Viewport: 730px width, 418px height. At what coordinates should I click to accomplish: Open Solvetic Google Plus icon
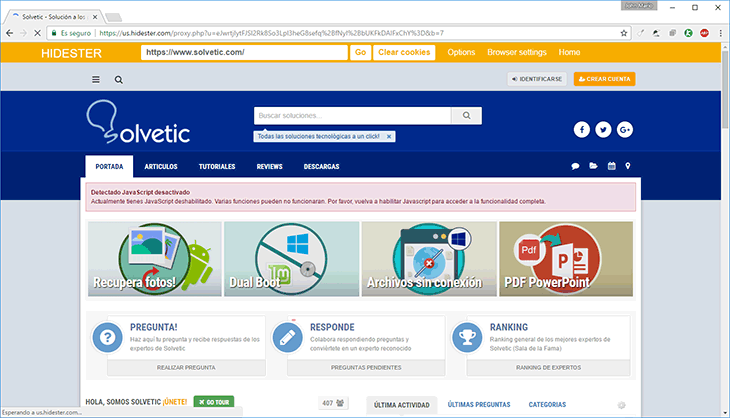pyautogui.click(x=625, y=129)
